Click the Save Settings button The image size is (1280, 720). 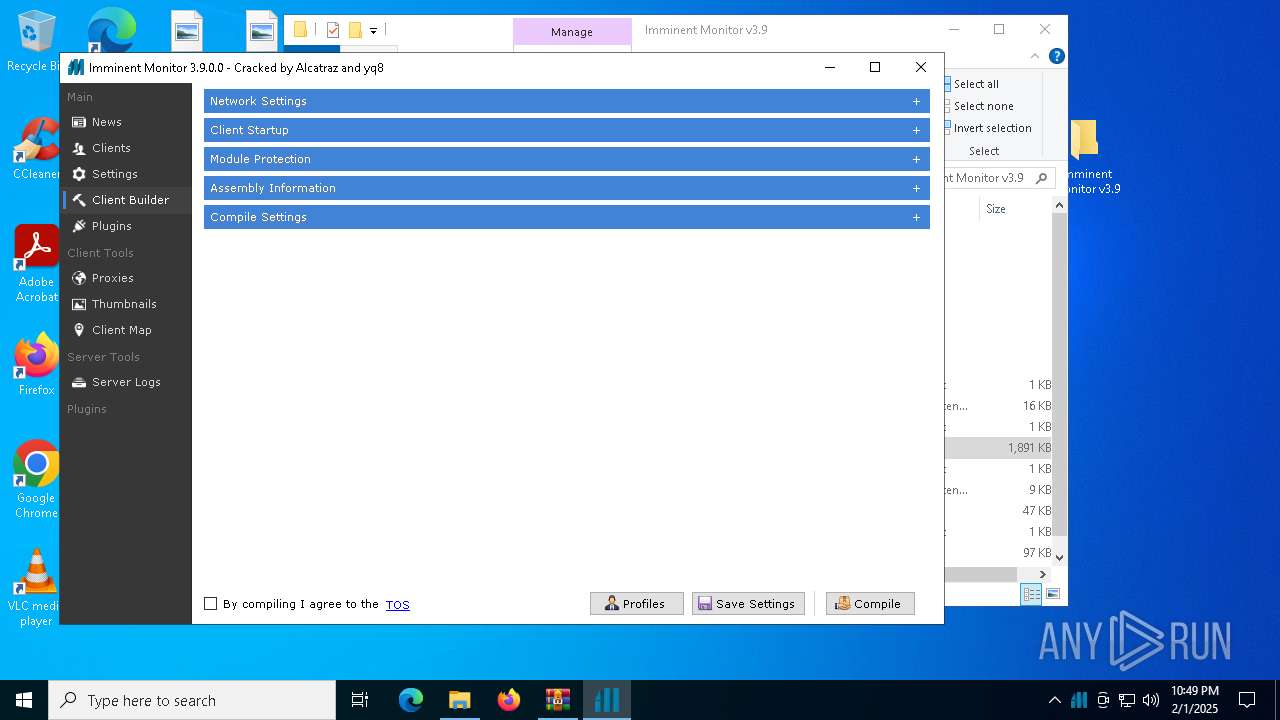point(748,604)
